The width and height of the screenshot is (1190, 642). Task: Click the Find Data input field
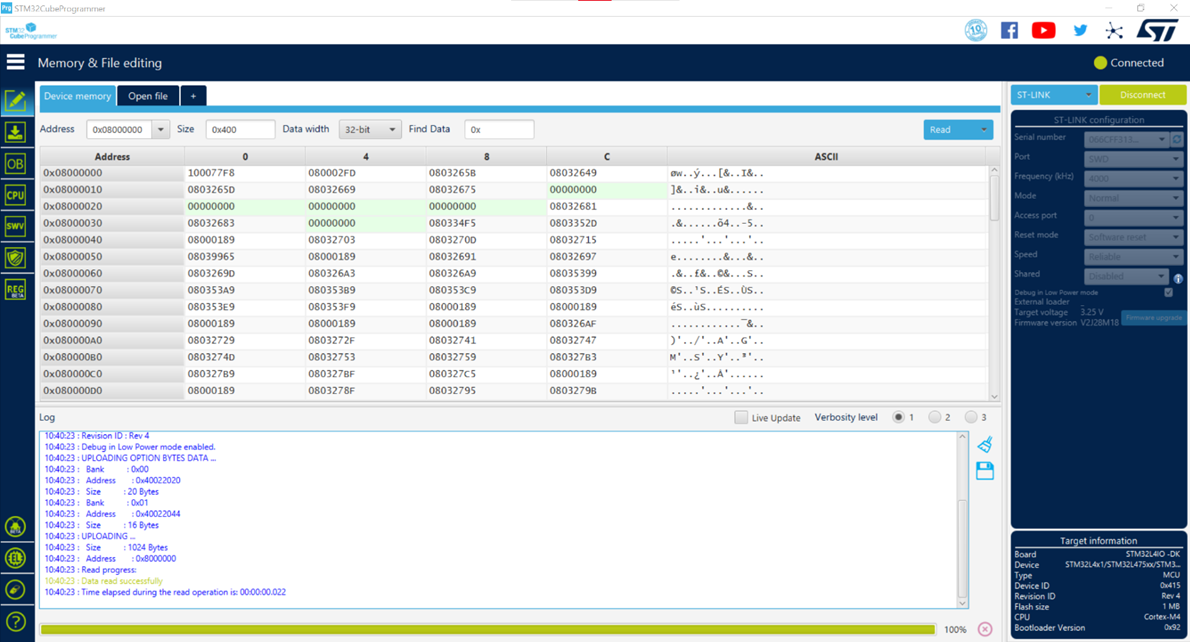pos(499,130)
